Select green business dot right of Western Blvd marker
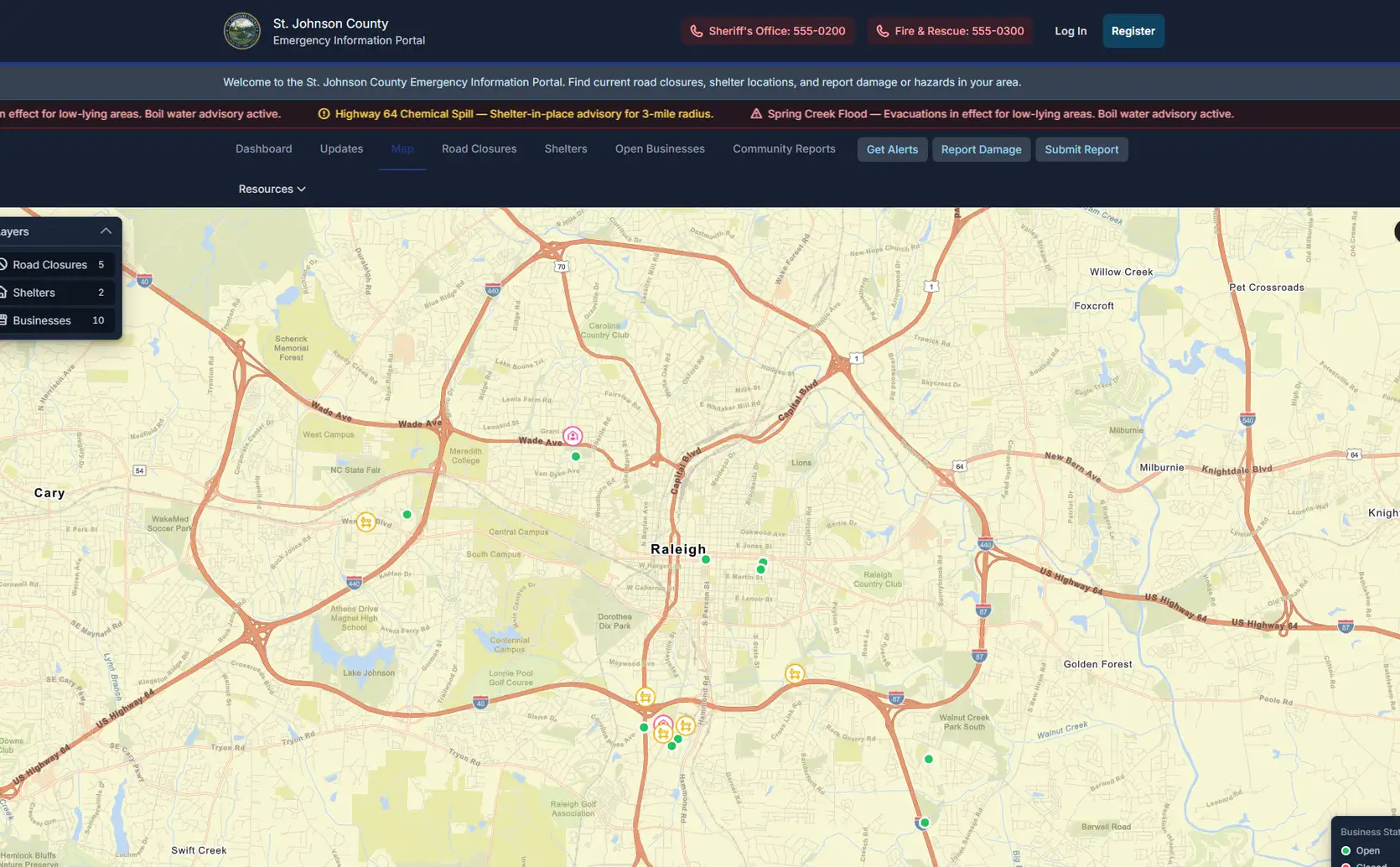This screenshot has width=1400, height=867. pyautogui.click(x=407, y=515)
